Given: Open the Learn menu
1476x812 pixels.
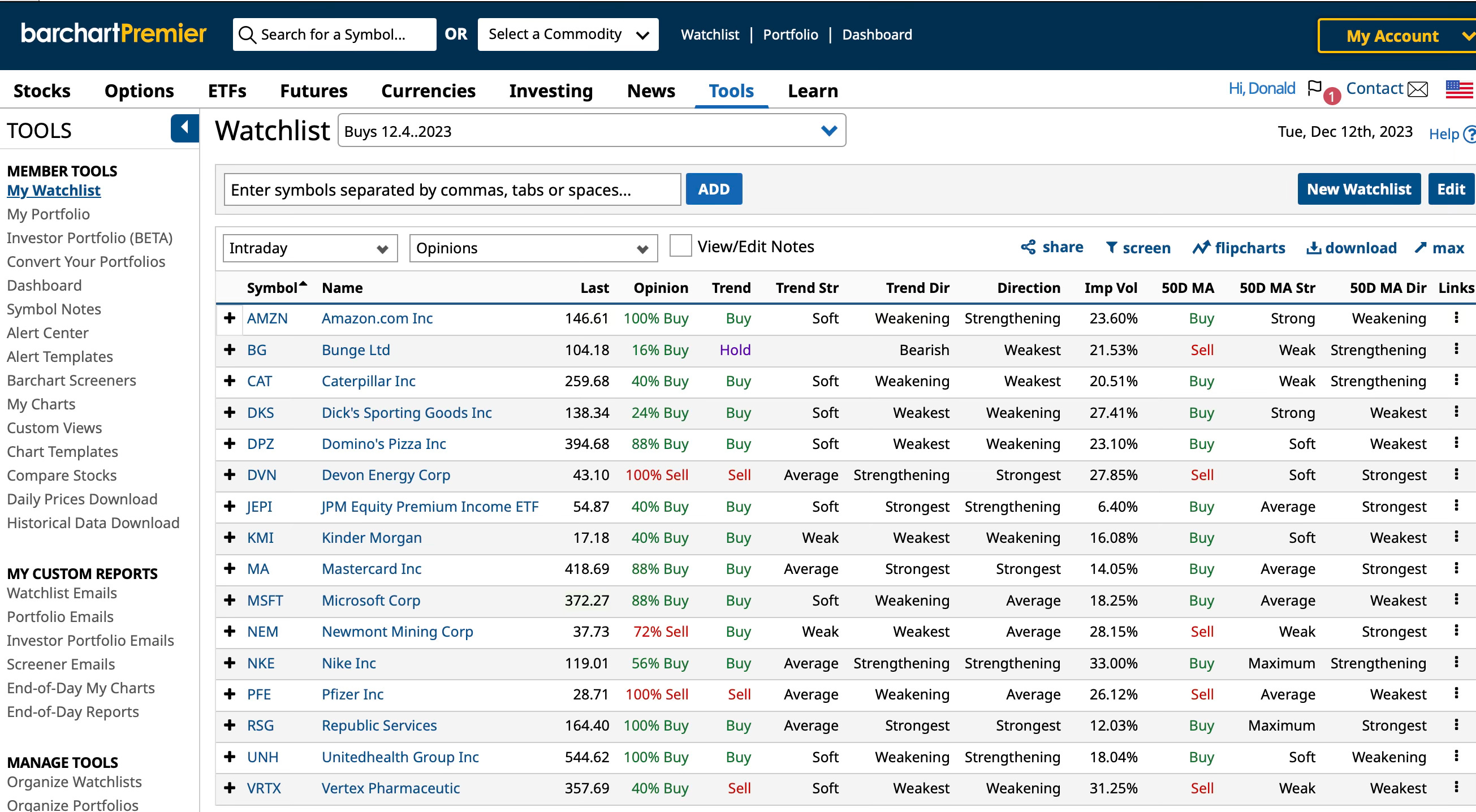Looking at the screenshot, I should (813, 90).
